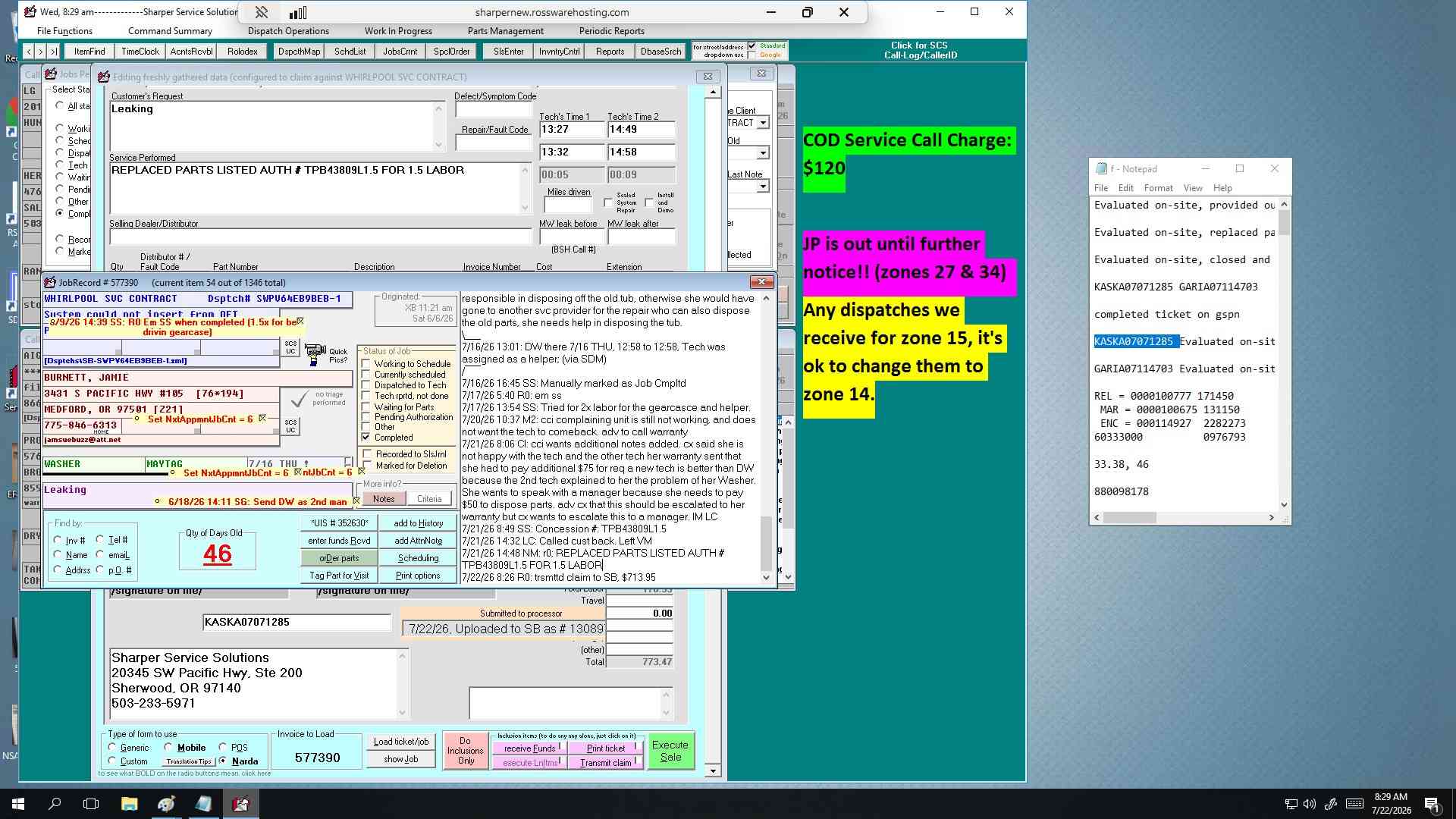This screenshot has height=819, width=1456.
Task: Click the pin icon in remote connection bar
Action: pyautogui.click(x=261, y=12)
